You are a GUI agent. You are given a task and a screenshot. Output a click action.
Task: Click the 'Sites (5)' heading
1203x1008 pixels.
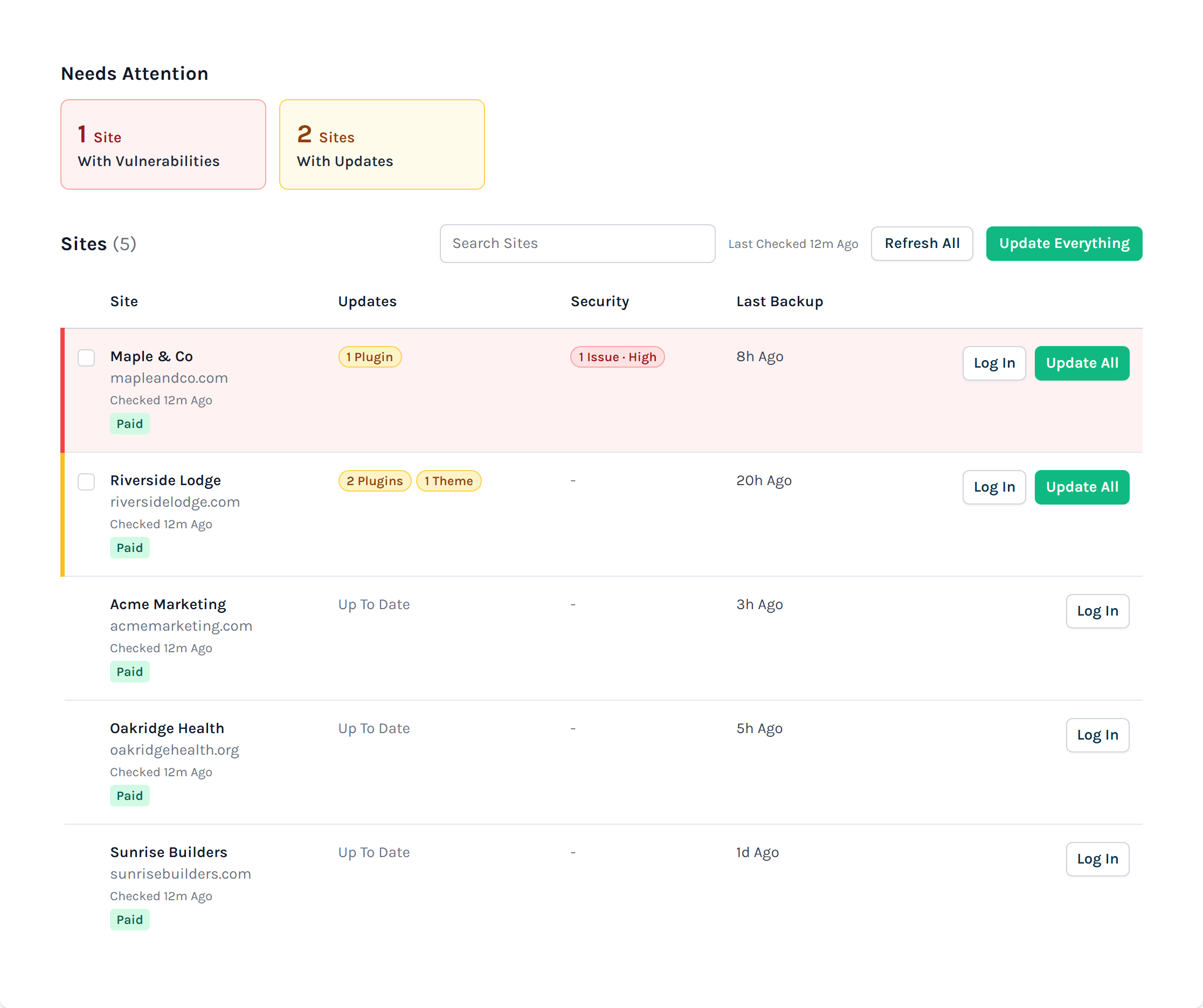coord(99,244)
